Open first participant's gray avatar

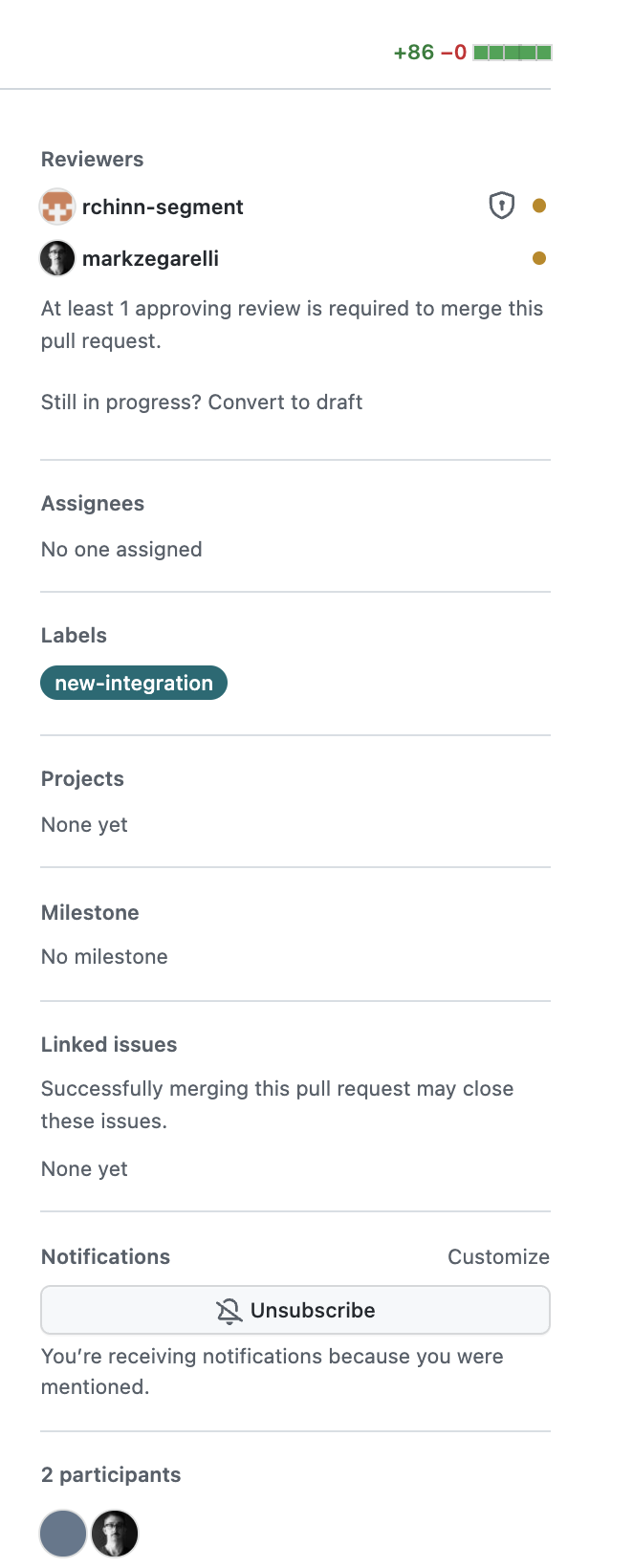click(x=63, y=1534)
